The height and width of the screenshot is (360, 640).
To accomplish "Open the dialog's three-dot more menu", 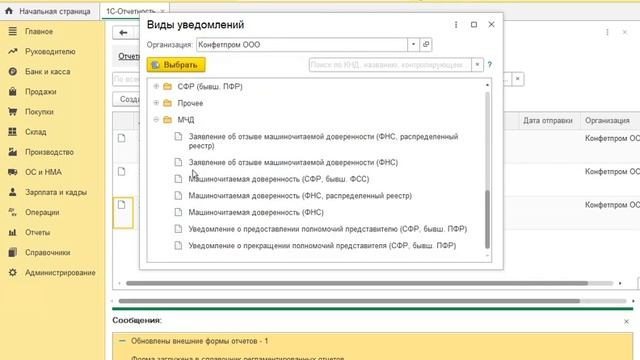I will [x=456, y=25].
